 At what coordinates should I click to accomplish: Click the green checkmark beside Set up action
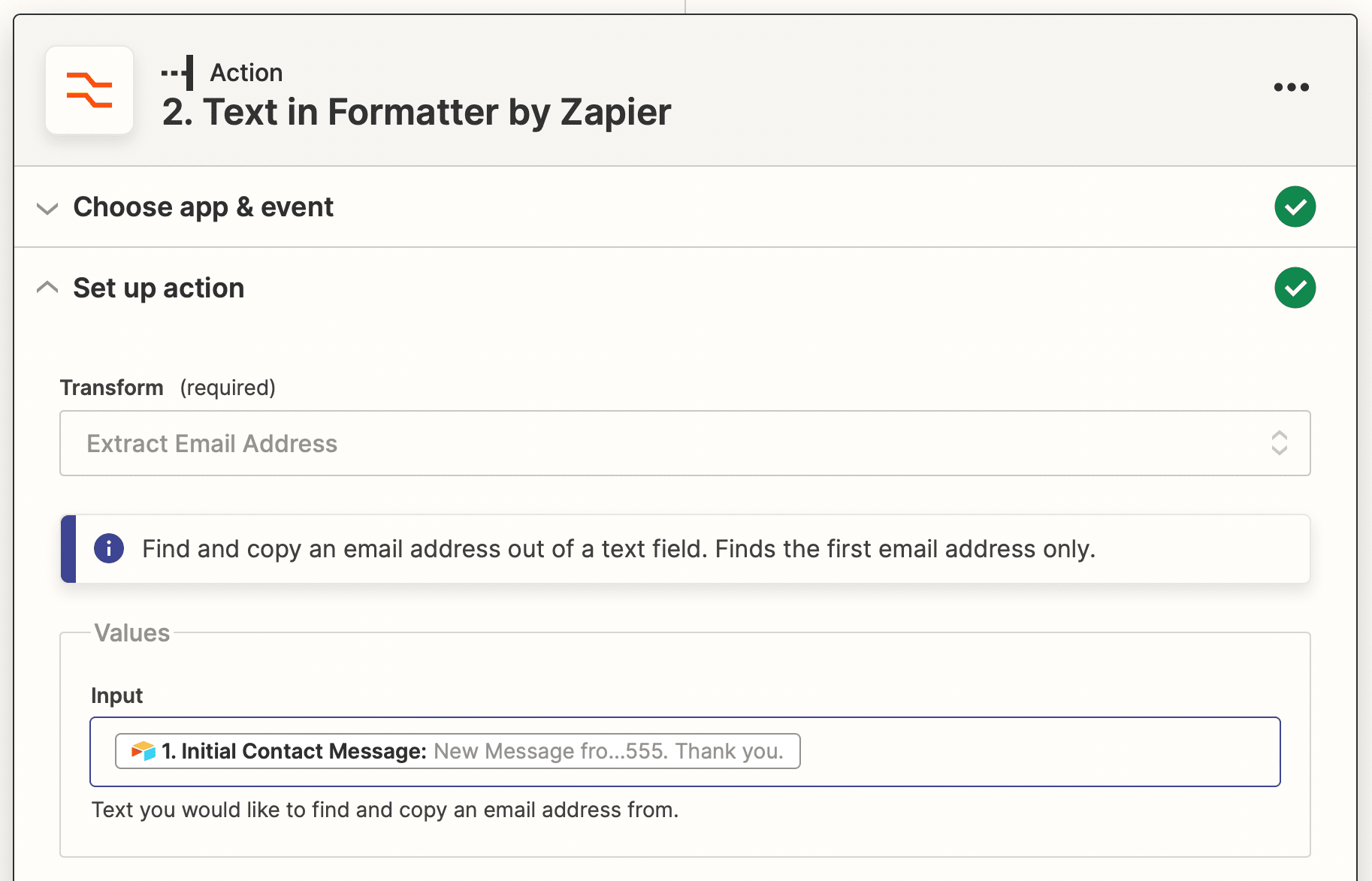coord(1295,288)
